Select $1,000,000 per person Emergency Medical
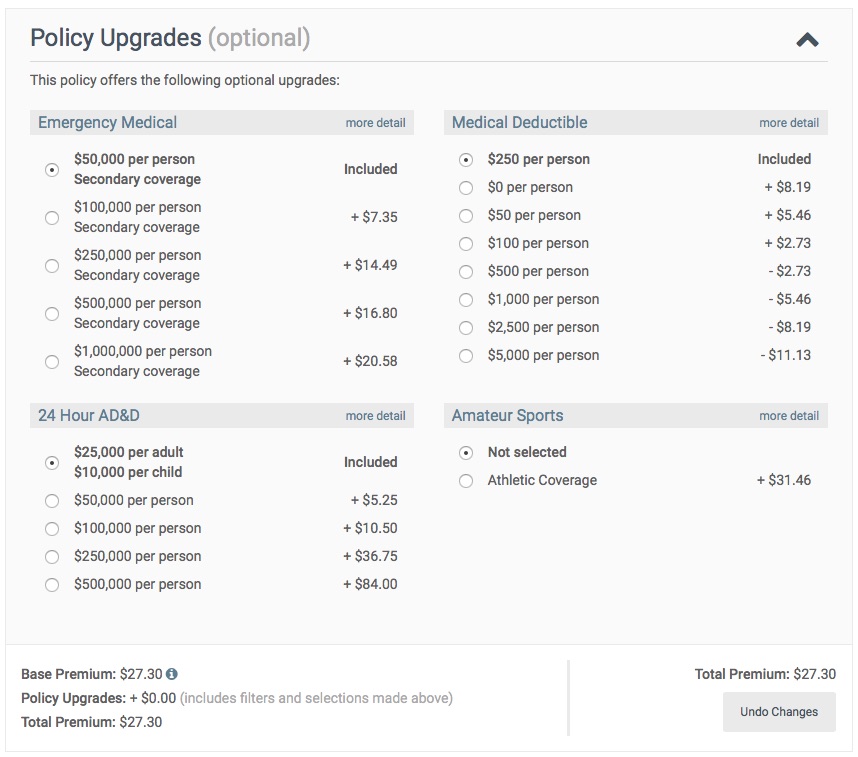This screenshot has height=757, width=858. (52, 362)
